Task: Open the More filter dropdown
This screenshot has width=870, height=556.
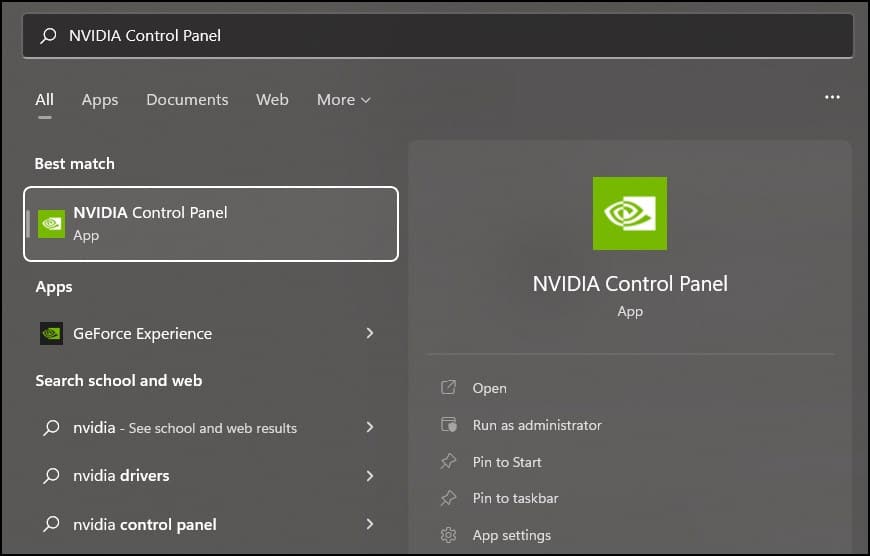Action: coord(343,100)
